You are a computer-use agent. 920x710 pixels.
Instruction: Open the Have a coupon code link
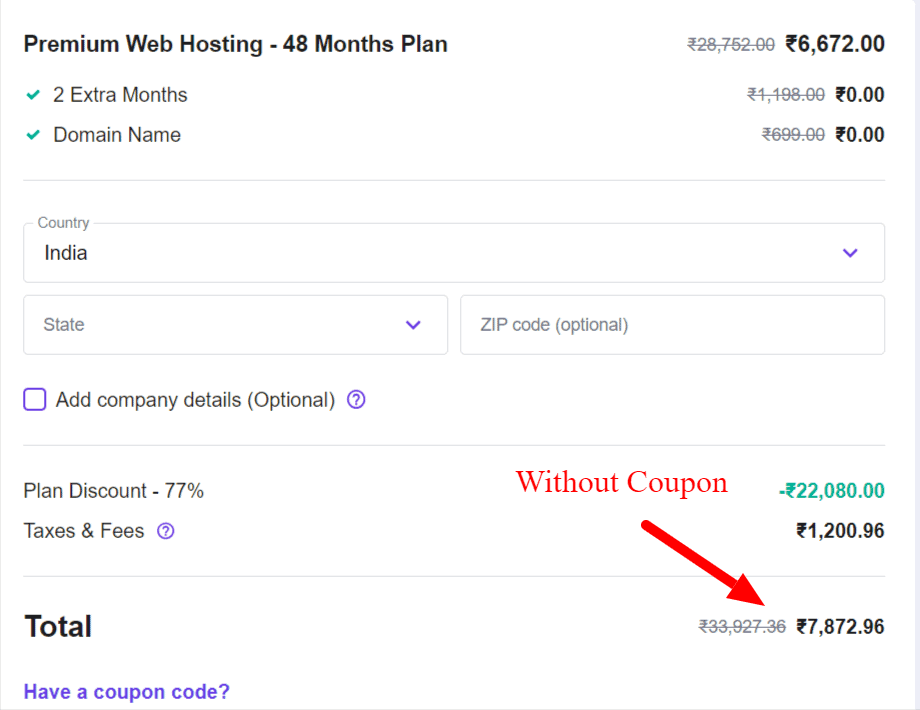pos(126,692)
